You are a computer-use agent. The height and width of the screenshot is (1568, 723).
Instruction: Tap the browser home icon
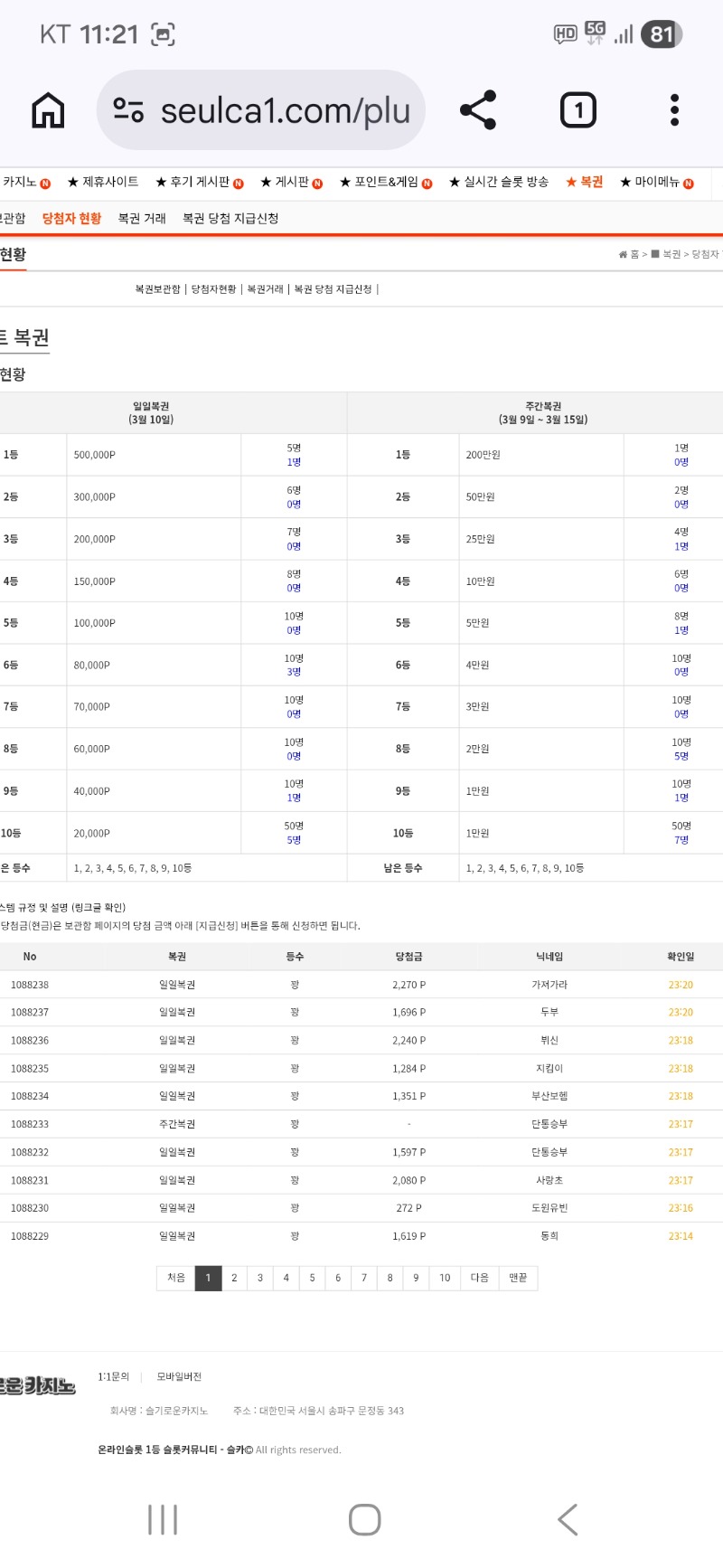coord(49,110)
